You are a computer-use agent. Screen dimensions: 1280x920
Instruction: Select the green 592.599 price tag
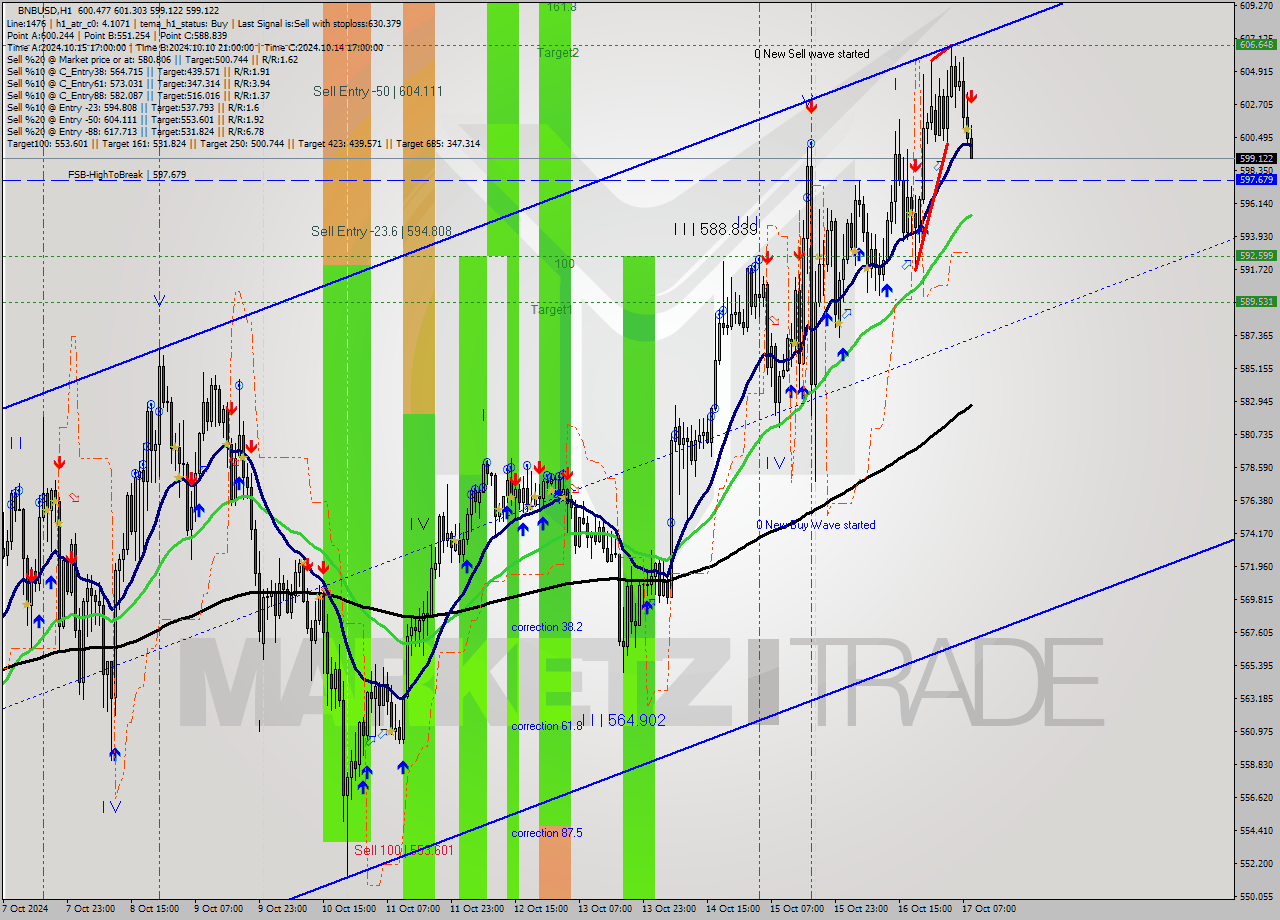pos(1256,255)
